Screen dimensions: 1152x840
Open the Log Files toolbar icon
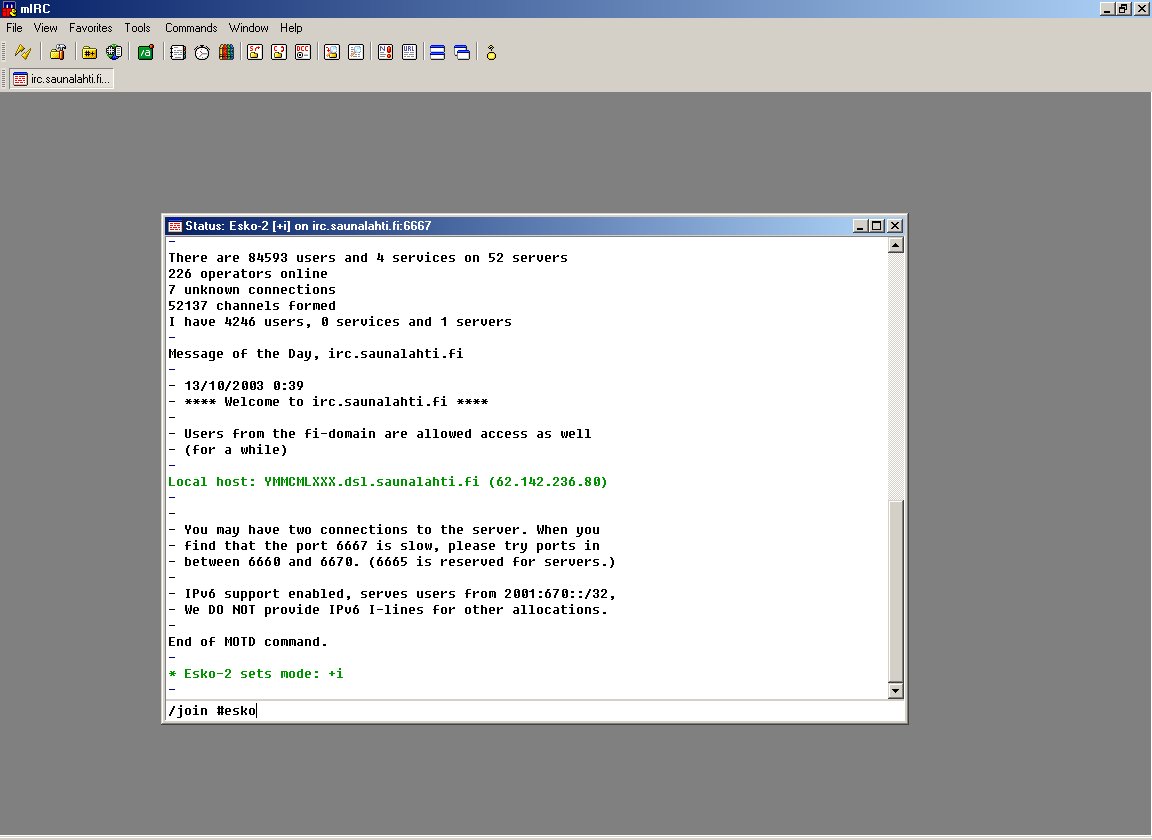click(x=356, y=52)
